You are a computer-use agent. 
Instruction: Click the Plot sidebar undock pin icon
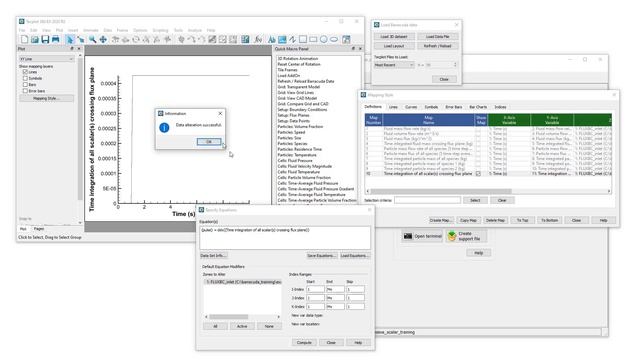coord(72,49)
